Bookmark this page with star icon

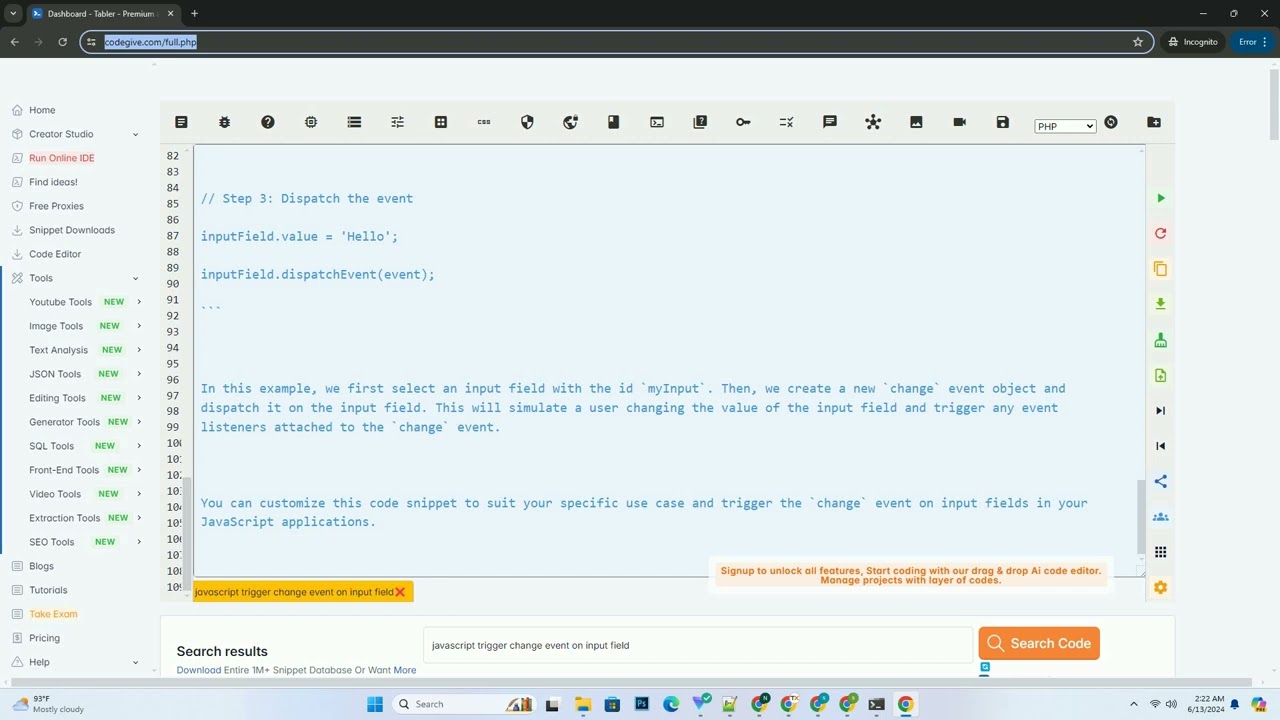pos(1138,42)
